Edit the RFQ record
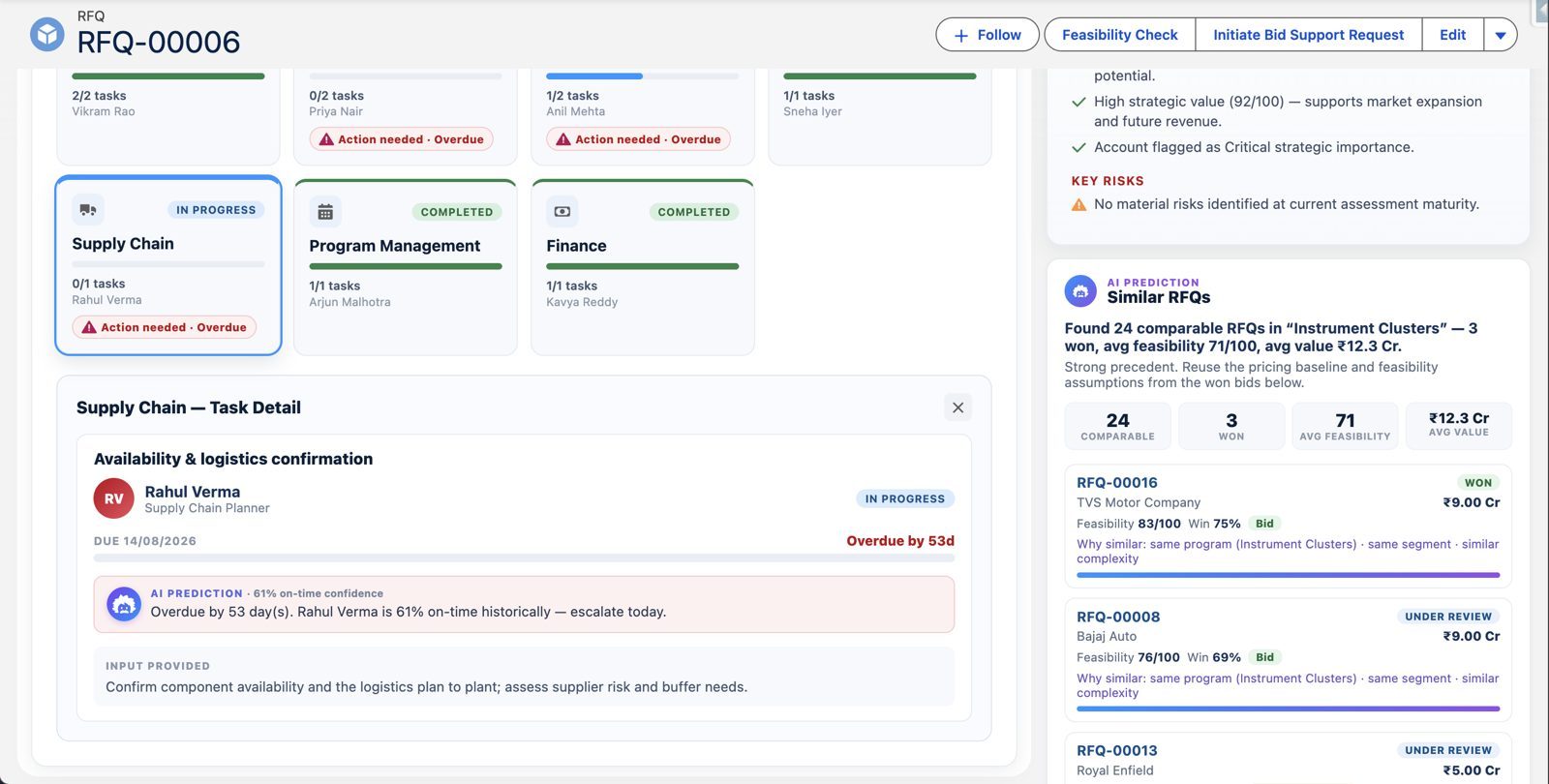Screen dimensions: 1549x784 coord(1452,35)
